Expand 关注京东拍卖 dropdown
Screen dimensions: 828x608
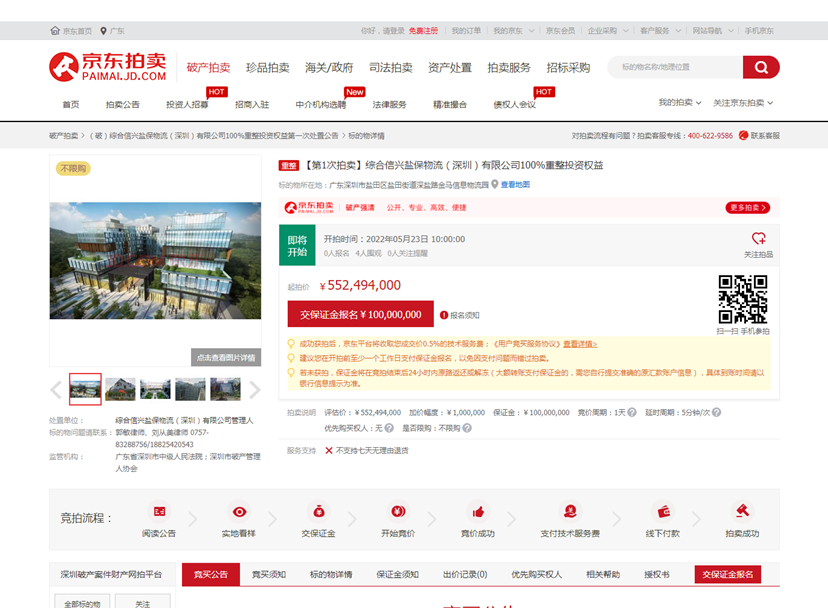[x=743, y=102]
